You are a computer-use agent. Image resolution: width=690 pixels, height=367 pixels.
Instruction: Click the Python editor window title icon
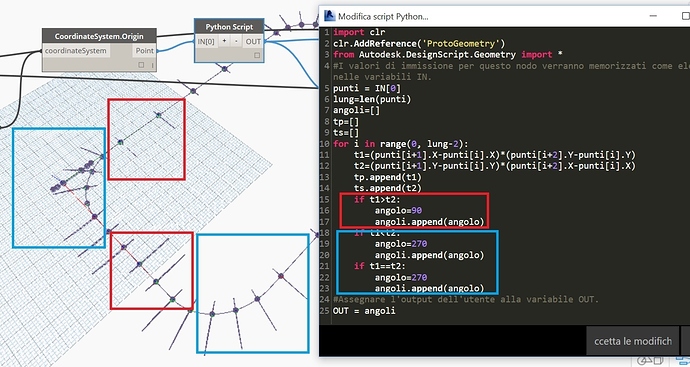(x=330, y=16)
